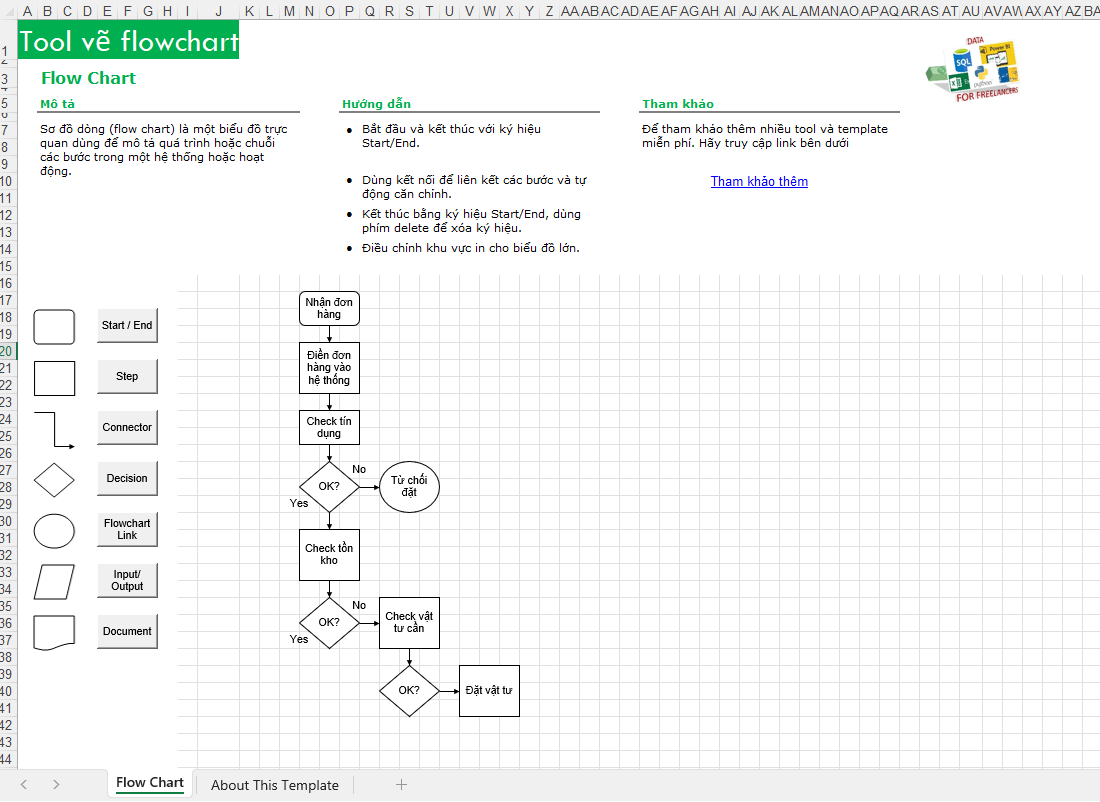1100x802 pixels.
Task: Select the elbow Connector arrow icon
Action: [x=54, y=430]
